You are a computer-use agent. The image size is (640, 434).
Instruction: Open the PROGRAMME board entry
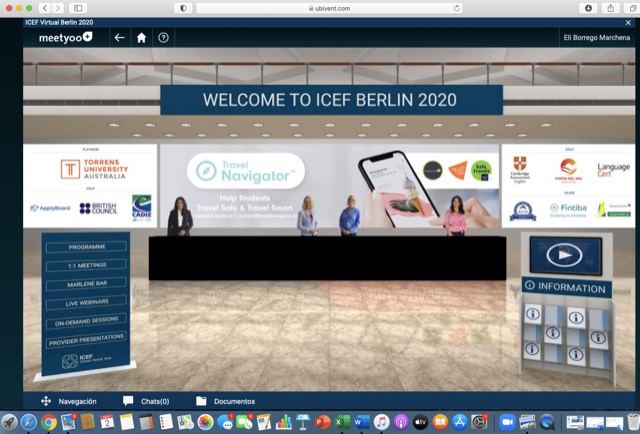87,247
